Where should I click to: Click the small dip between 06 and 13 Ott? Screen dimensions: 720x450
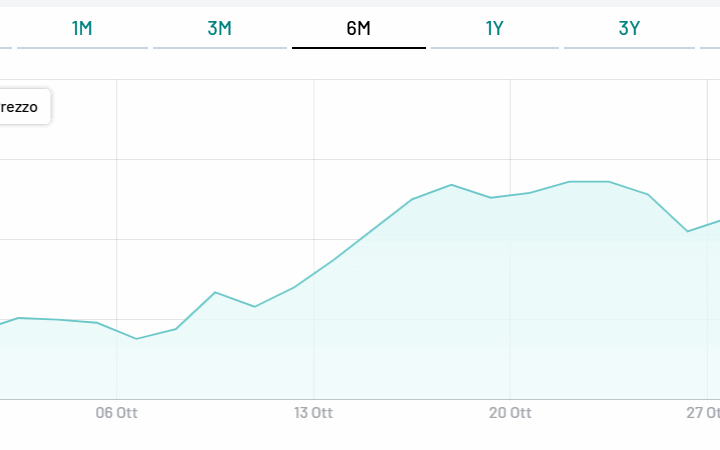pyautogui.click(x=255, y=306)
